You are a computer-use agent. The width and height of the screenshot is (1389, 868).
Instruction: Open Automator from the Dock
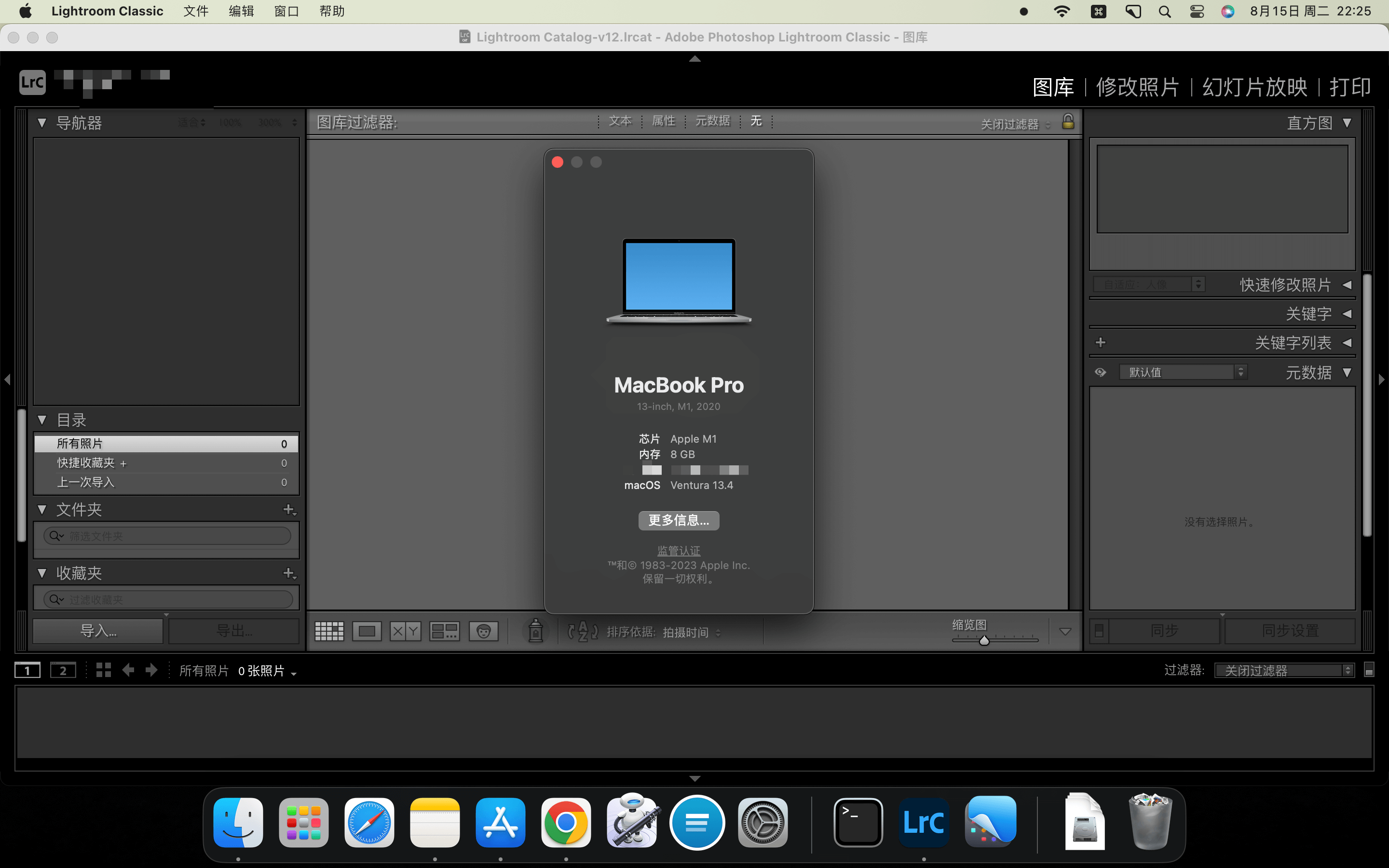[632, 822]
